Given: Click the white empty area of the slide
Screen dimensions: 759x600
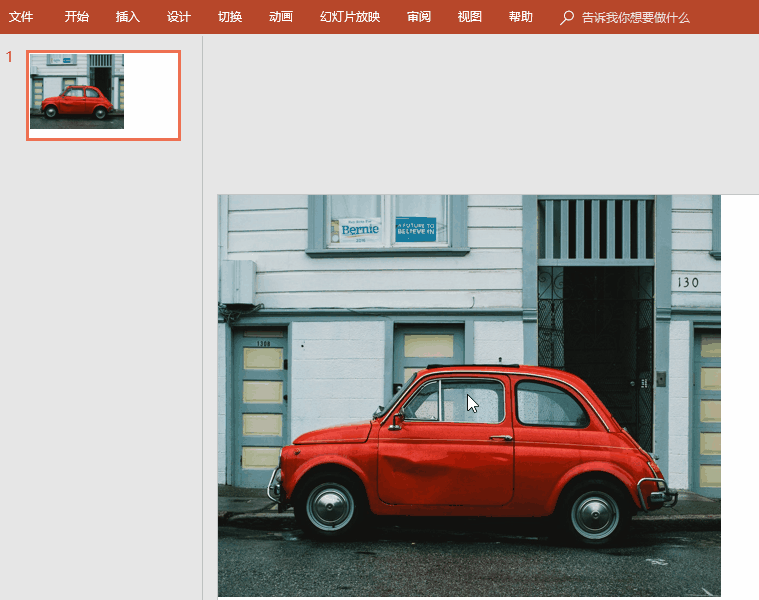Looking at the screenshot, I should [x=739, y=400].
